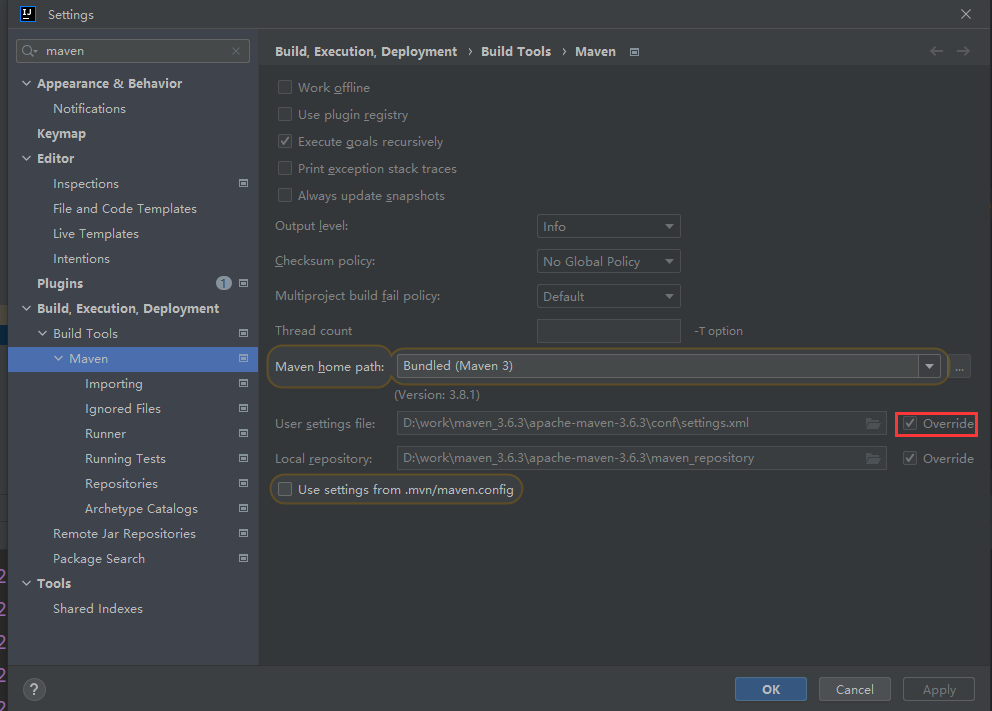Open the Checksum policy dropdown
992x711 pixels.
coord(609,261)
